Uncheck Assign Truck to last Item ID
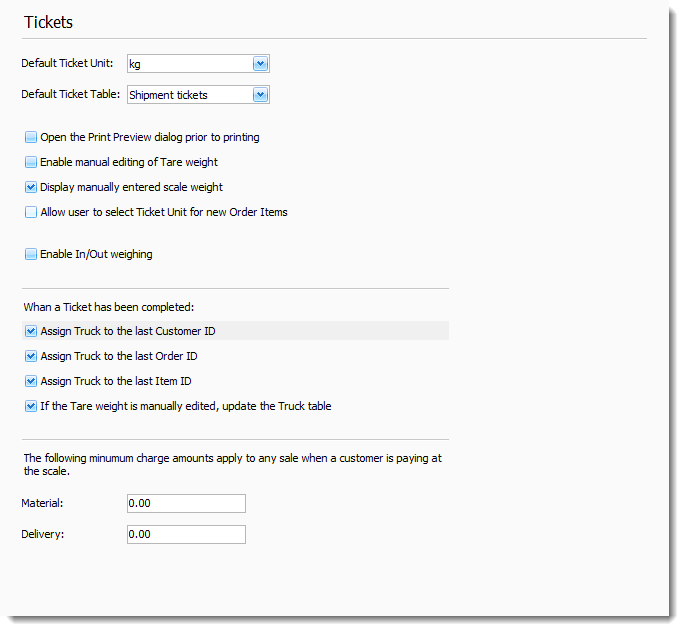The height and width of the screenshot is (631, 684). (x=31, y=381)
